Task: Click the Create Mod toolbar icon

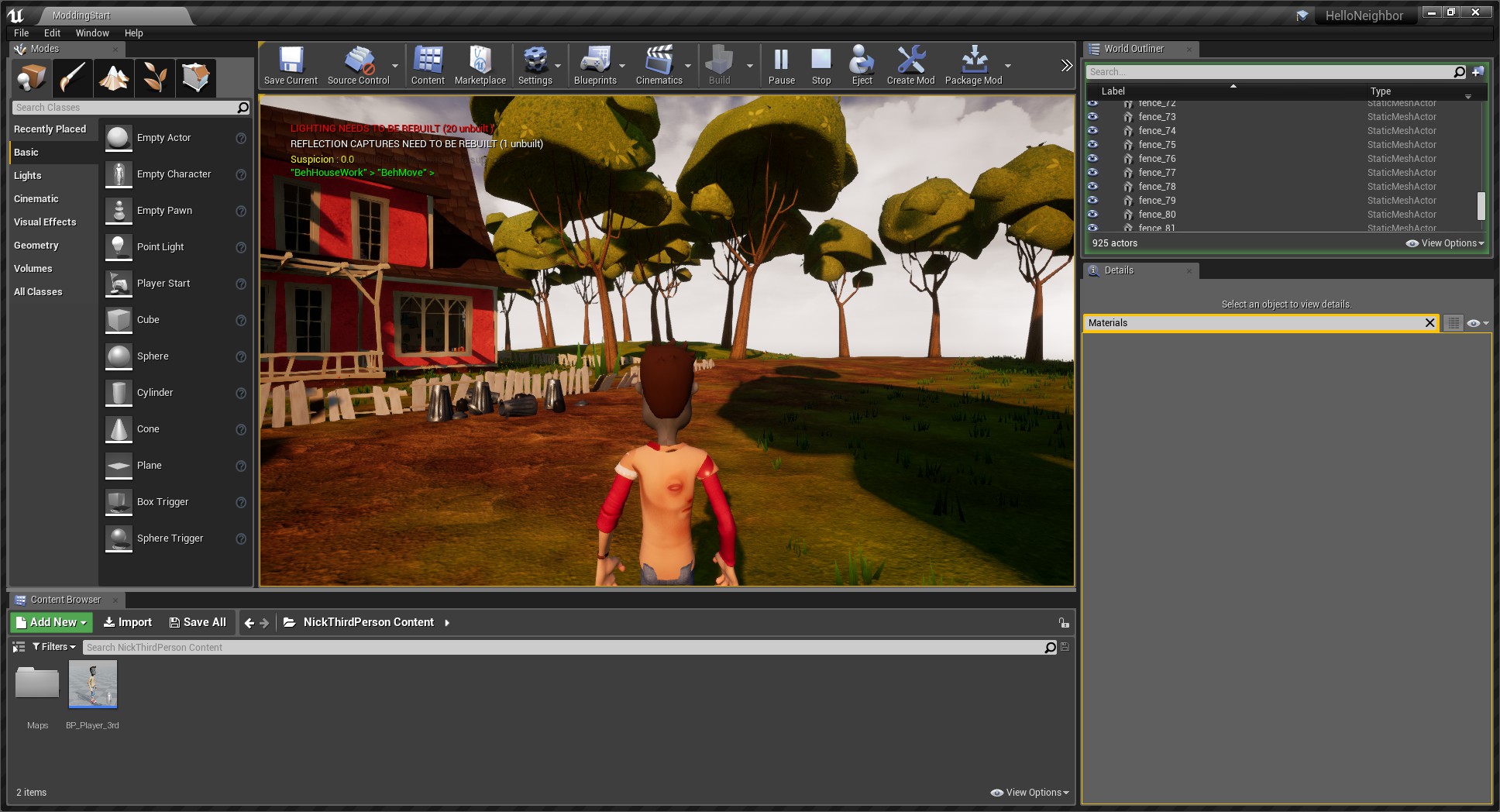Action: coord(911,65)
